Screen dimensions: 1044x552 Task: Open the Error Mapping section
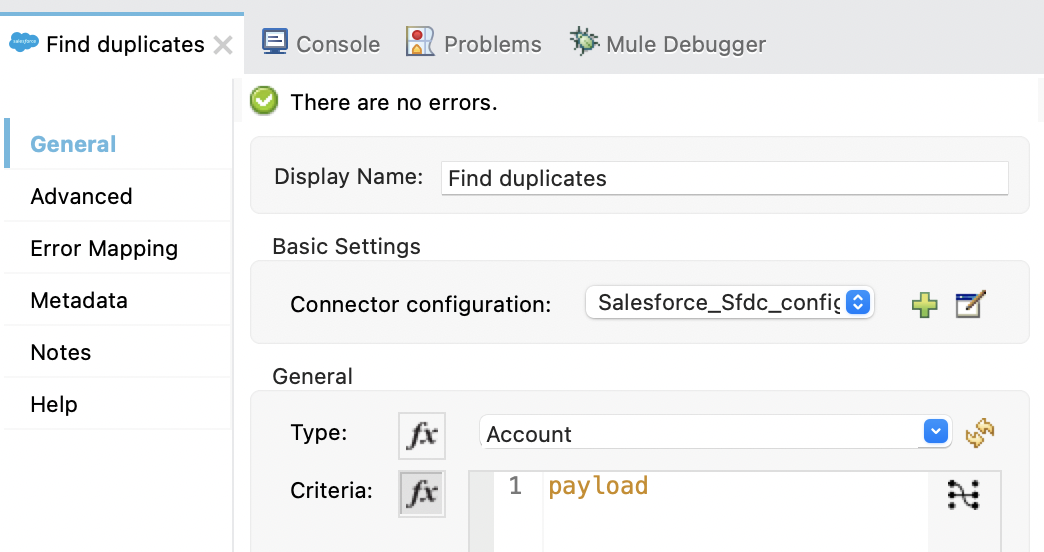(104, 248)
